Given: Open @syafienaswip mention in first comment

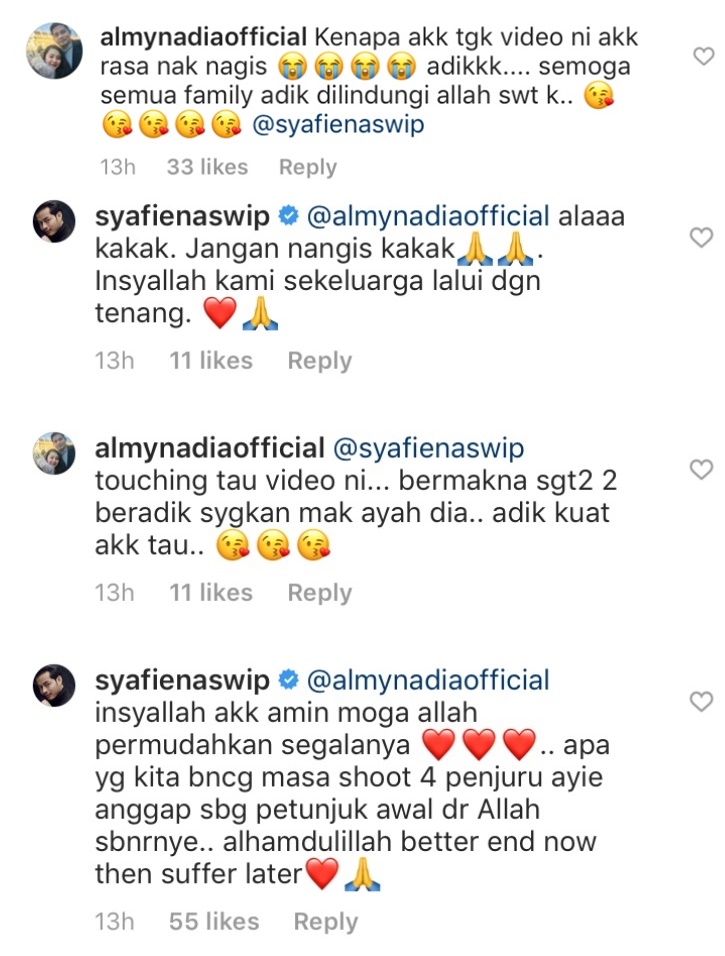Looking at the screenshot, I should point(338,124).
